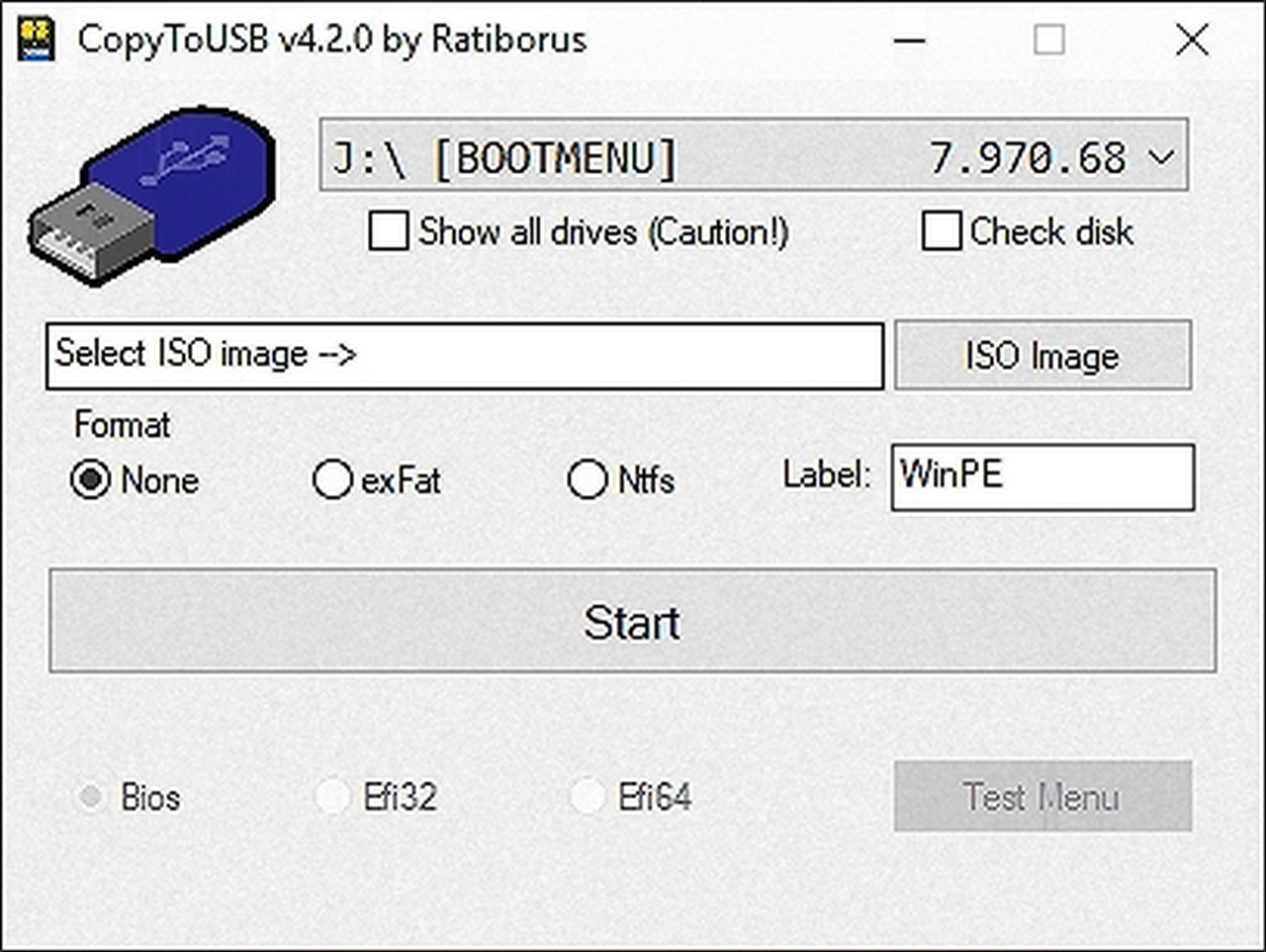Click the Test Menu button

(1042, 796)
